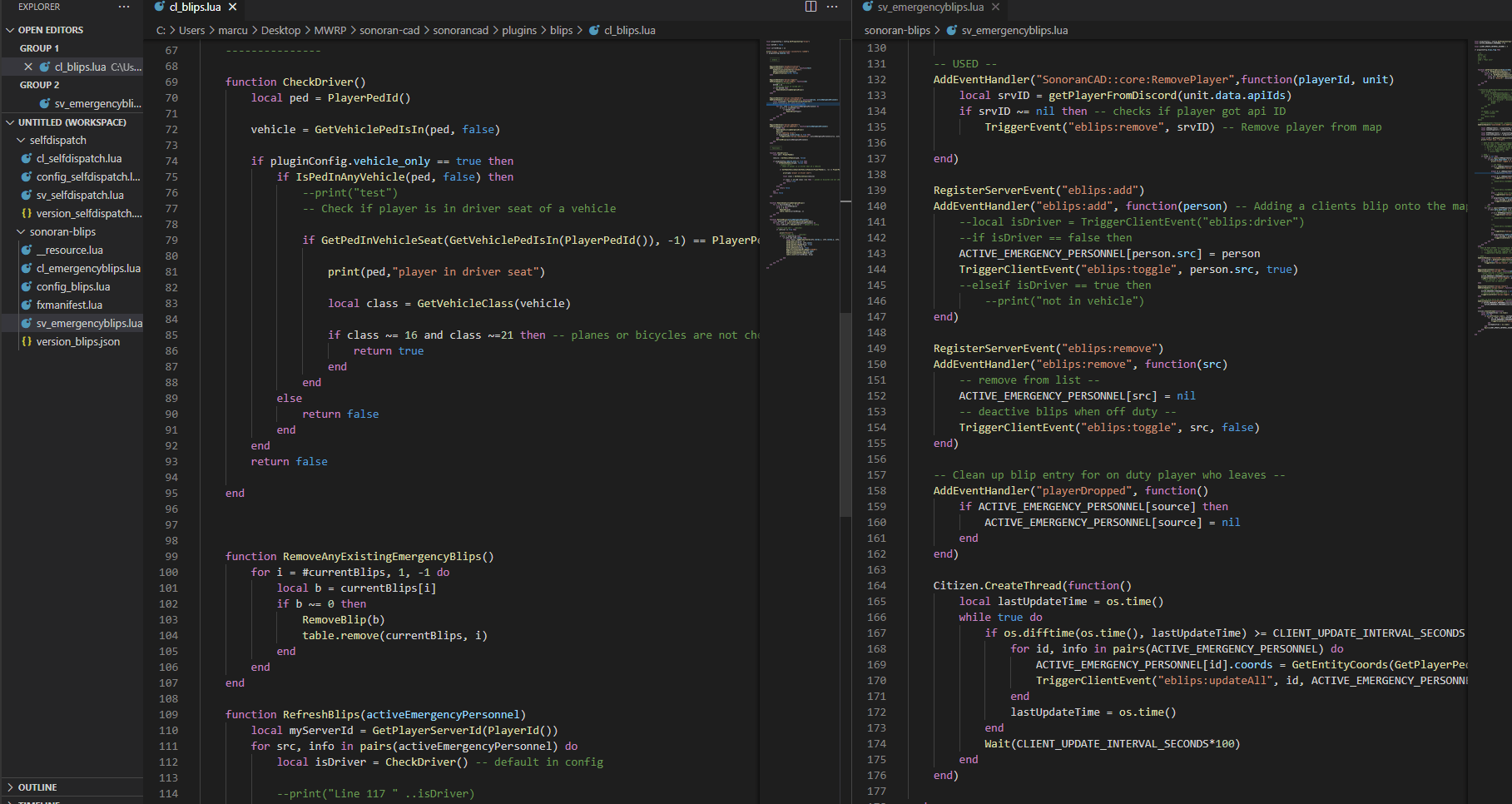Click the sonoran-cad breadcrumb segment
The width and height of the screenshot is (1512, 804).
click(x=389, y=31)
